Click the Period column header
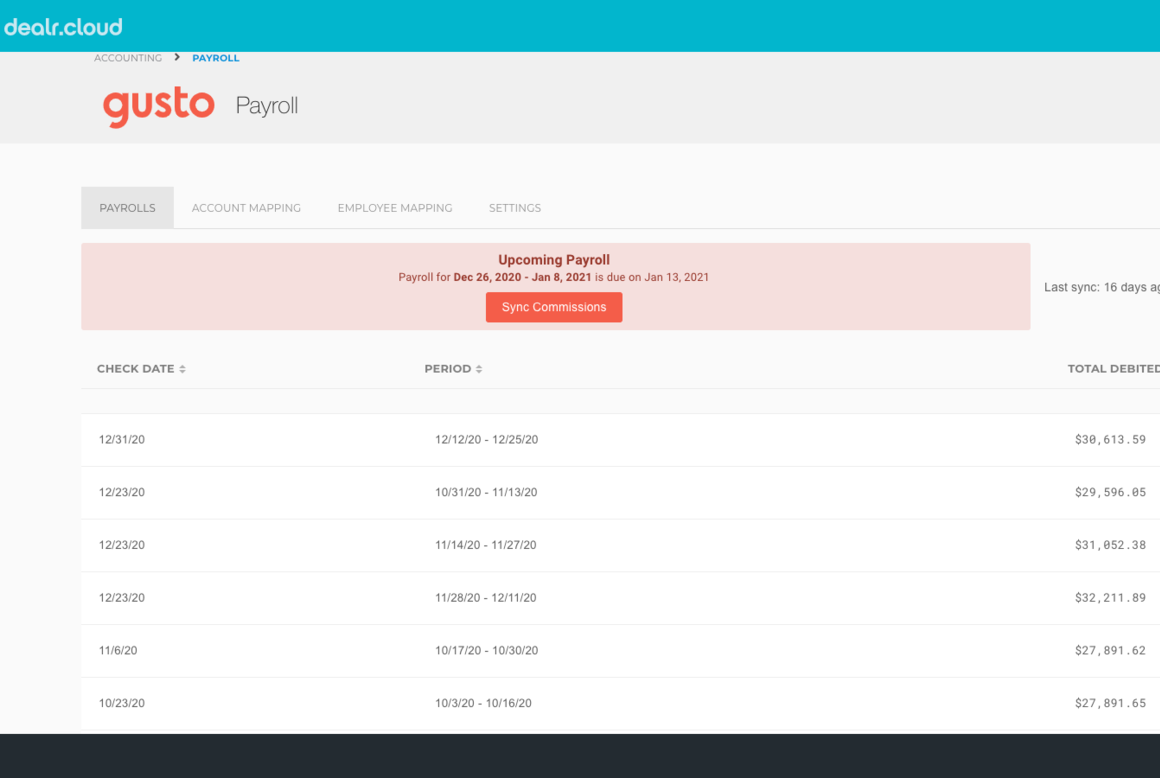This screenshot has width=1160, height=778. pyautogui.click(x=448, y=368)
